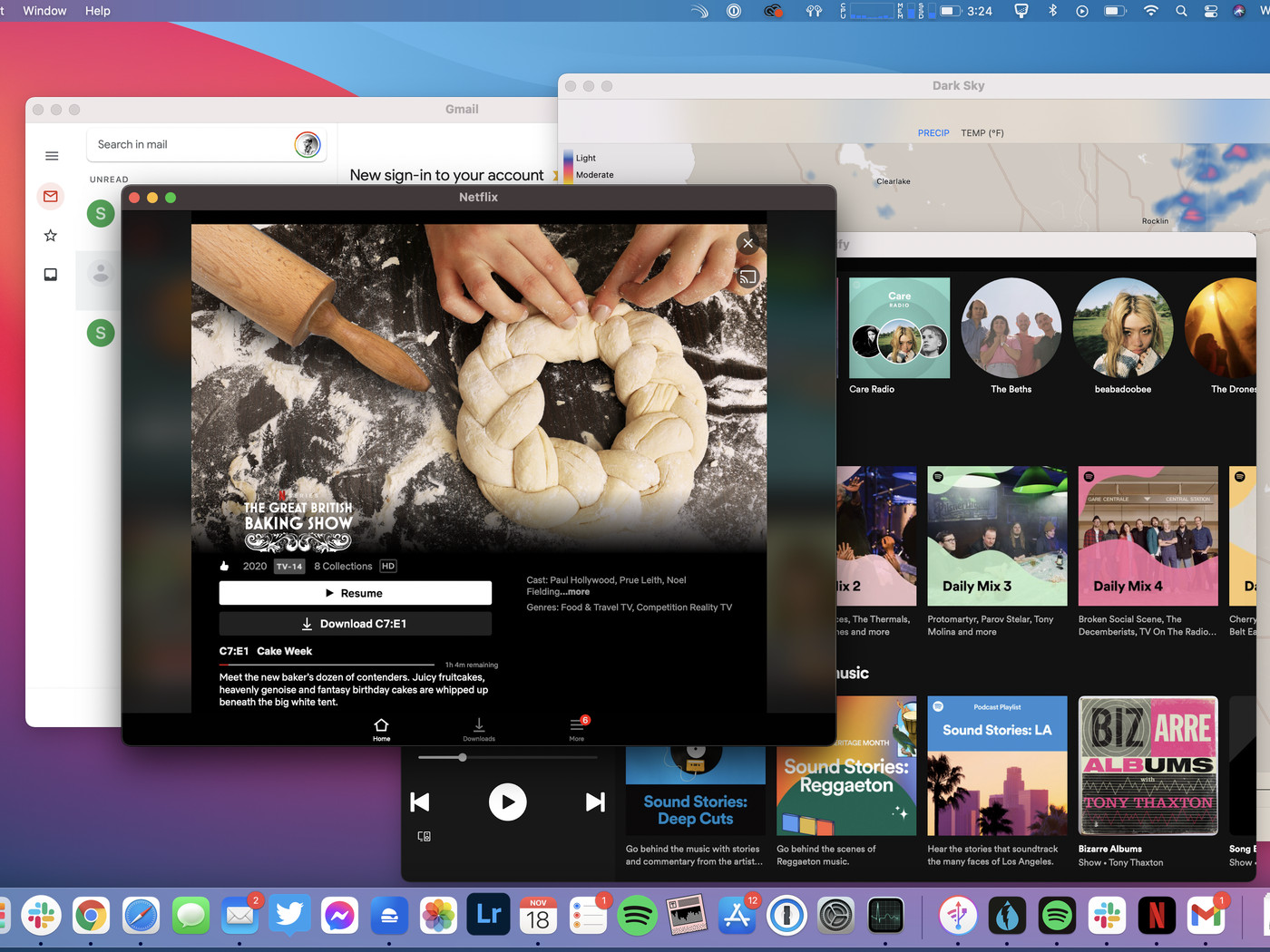Skip to next track in Spotify
Screen dimensions: 1270x952
click(595, 801)
